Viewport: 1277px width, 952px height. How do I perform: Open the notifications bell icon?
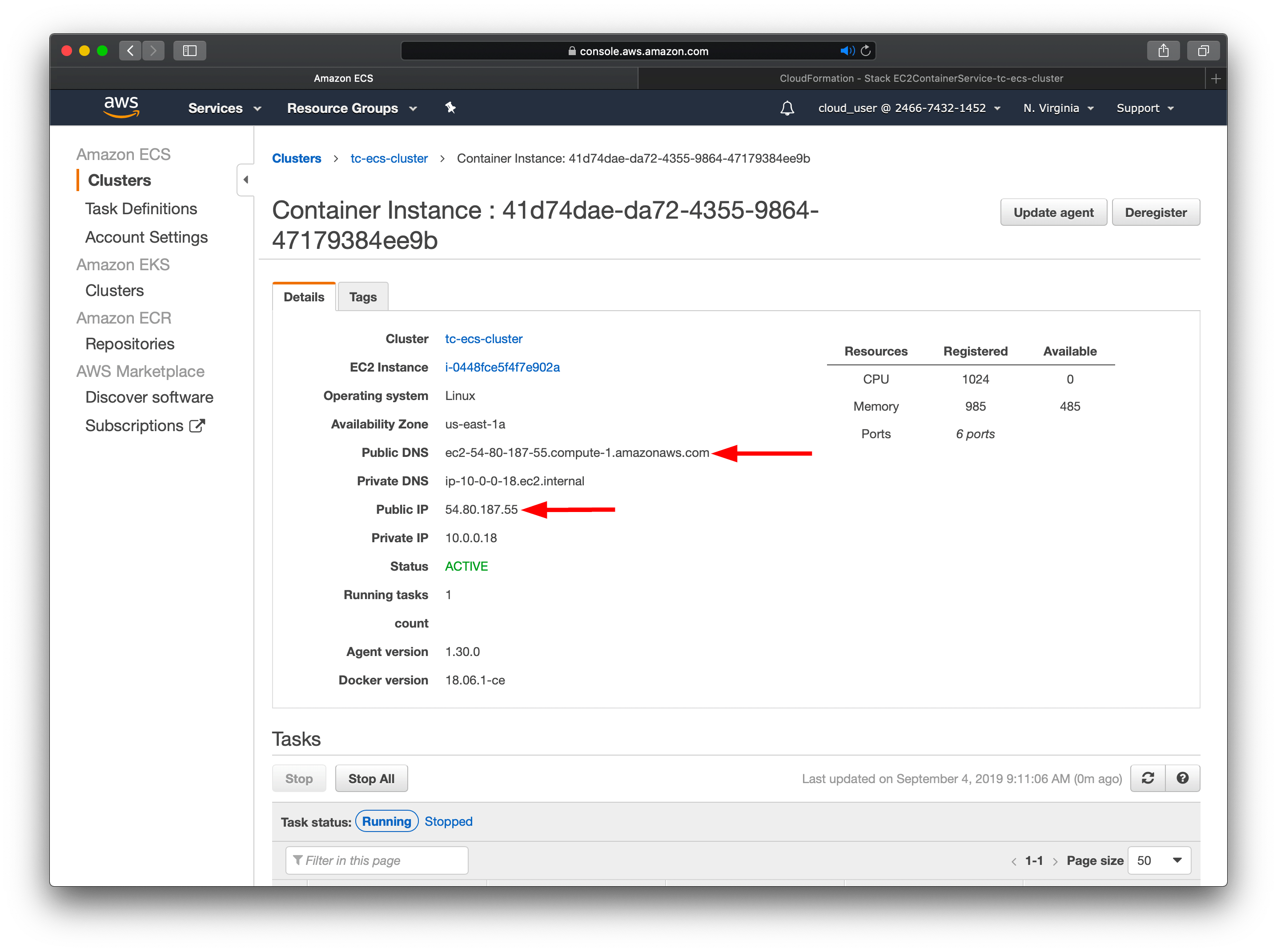pos(787,108)
